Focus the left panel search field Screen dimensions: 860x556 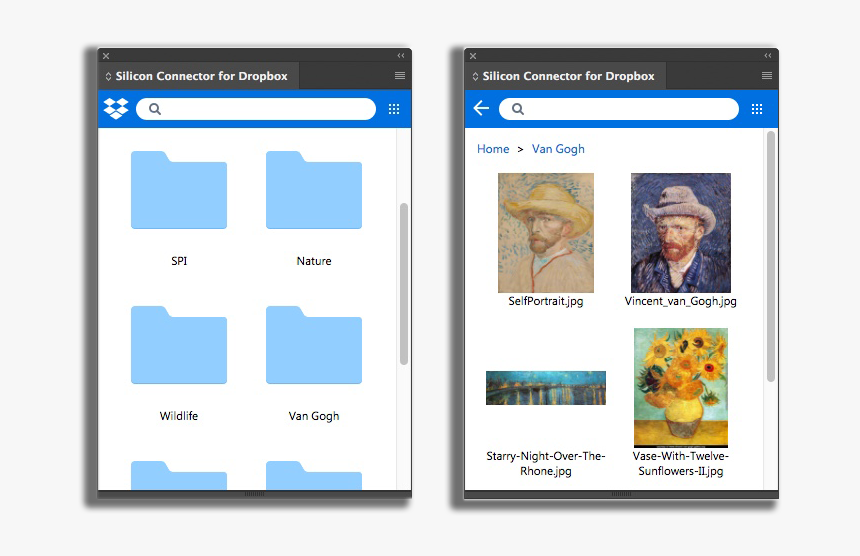(x=256, y=109)
